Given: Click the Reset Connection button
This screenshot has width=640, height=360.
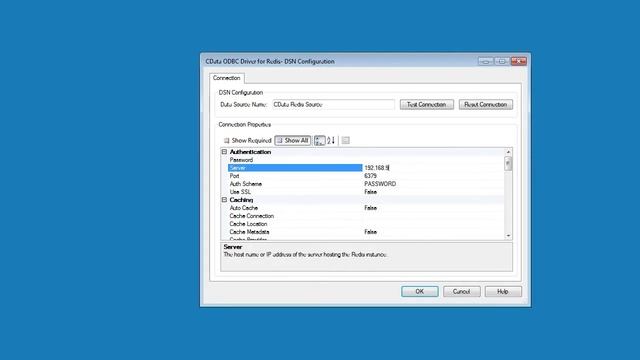Looking at the screenshot, I should pos(486,104).
